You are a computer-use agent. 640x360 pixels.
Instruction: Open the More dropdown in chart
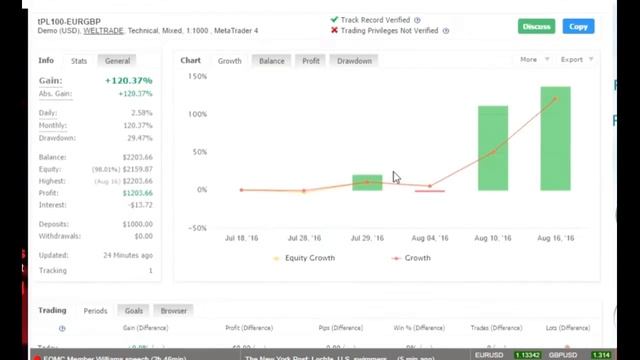point(534,60)
